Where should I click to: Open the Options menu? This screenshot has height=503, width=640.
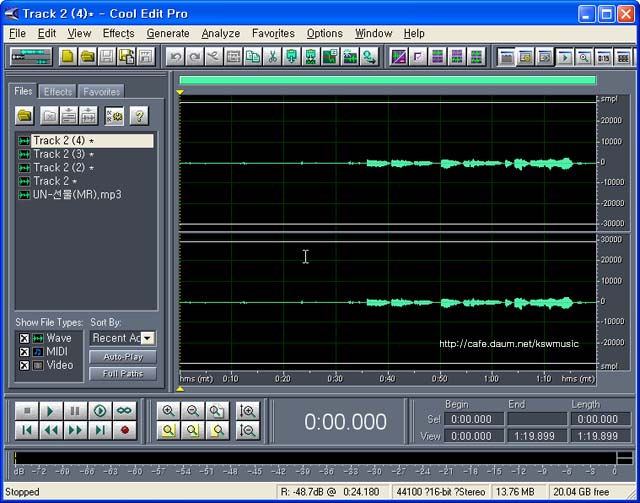tap(324, 33)
